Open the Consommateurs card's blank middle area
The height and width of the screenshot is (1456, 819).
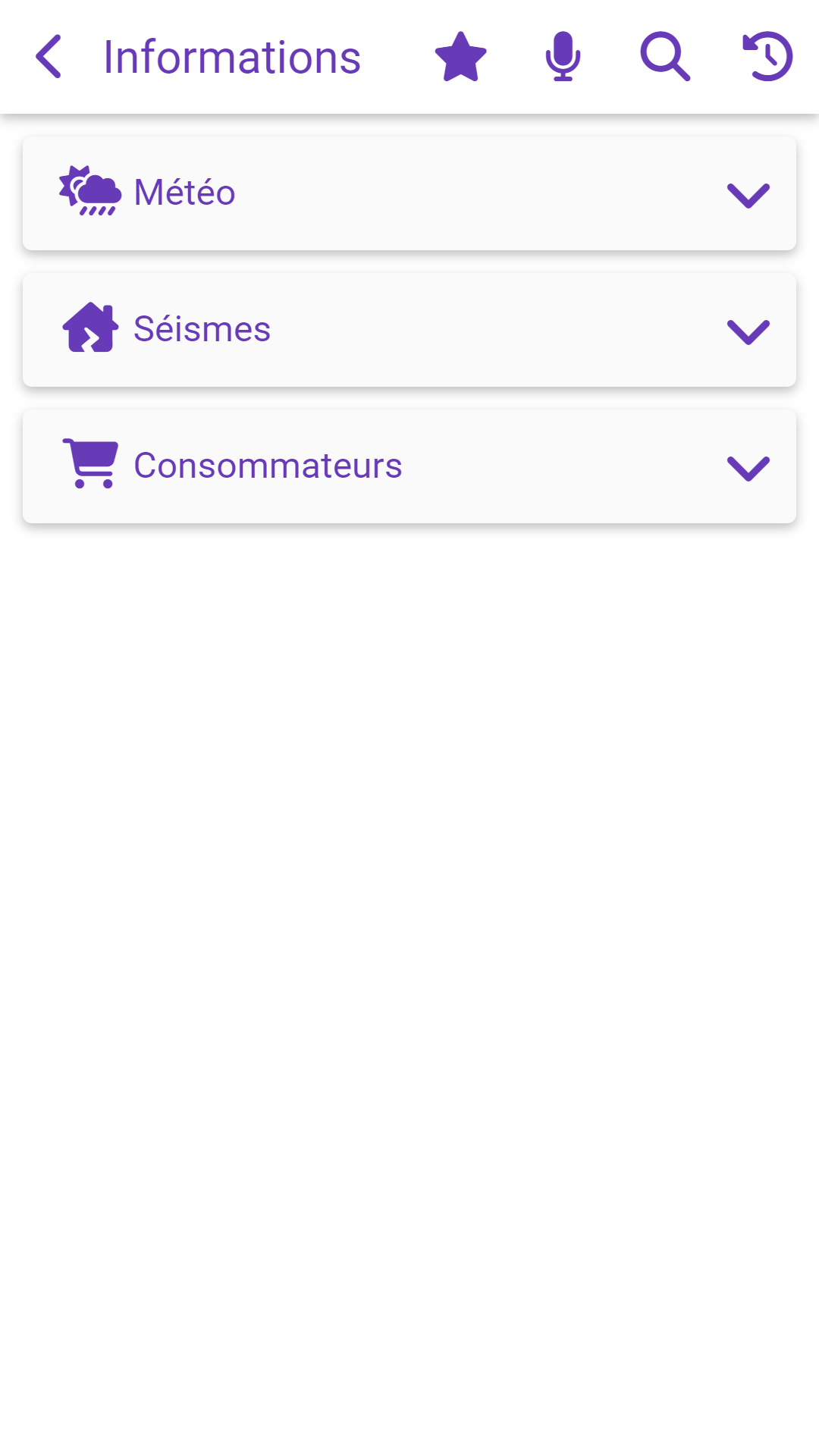561,466
